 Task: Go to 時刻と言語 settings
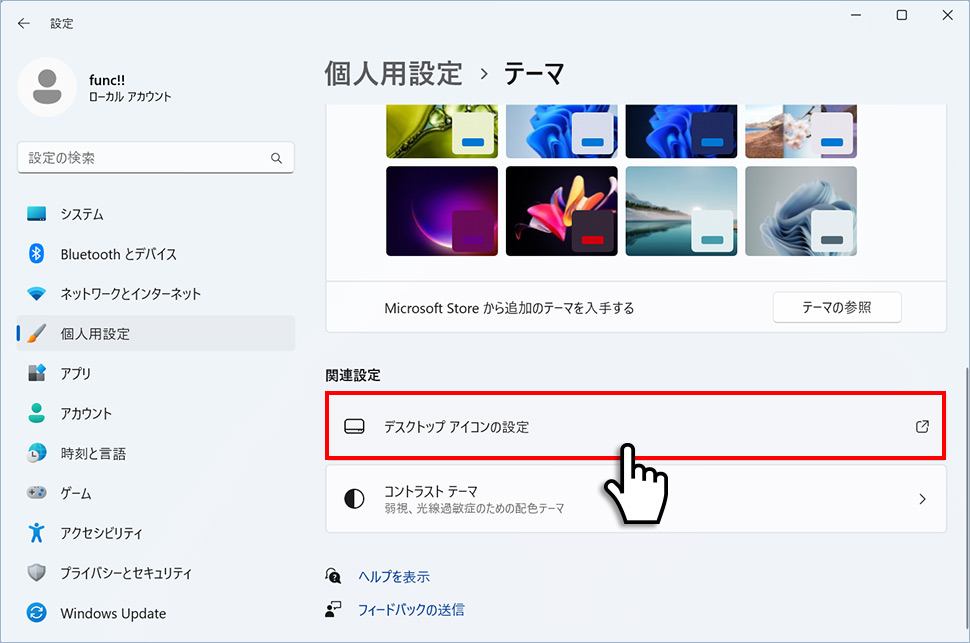156,453
